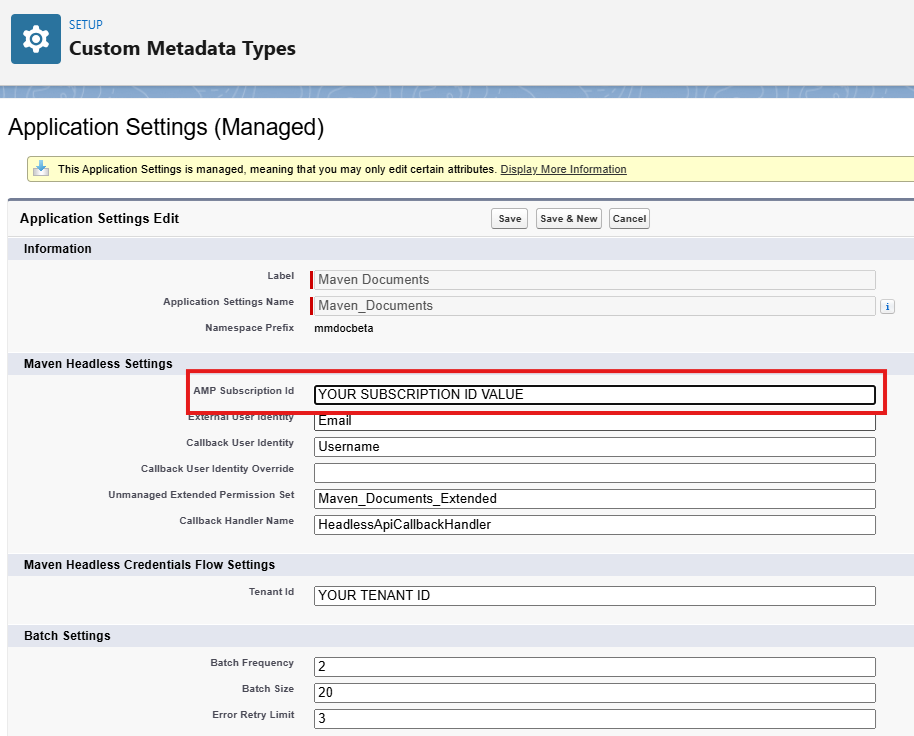Open the Display More Information link

tap(563, 169)
